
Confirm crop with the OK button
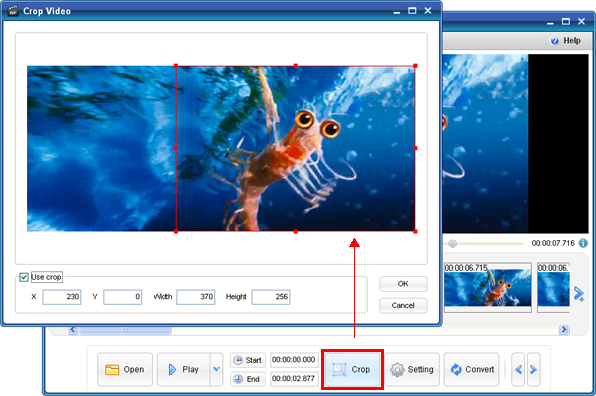[403, 284]
